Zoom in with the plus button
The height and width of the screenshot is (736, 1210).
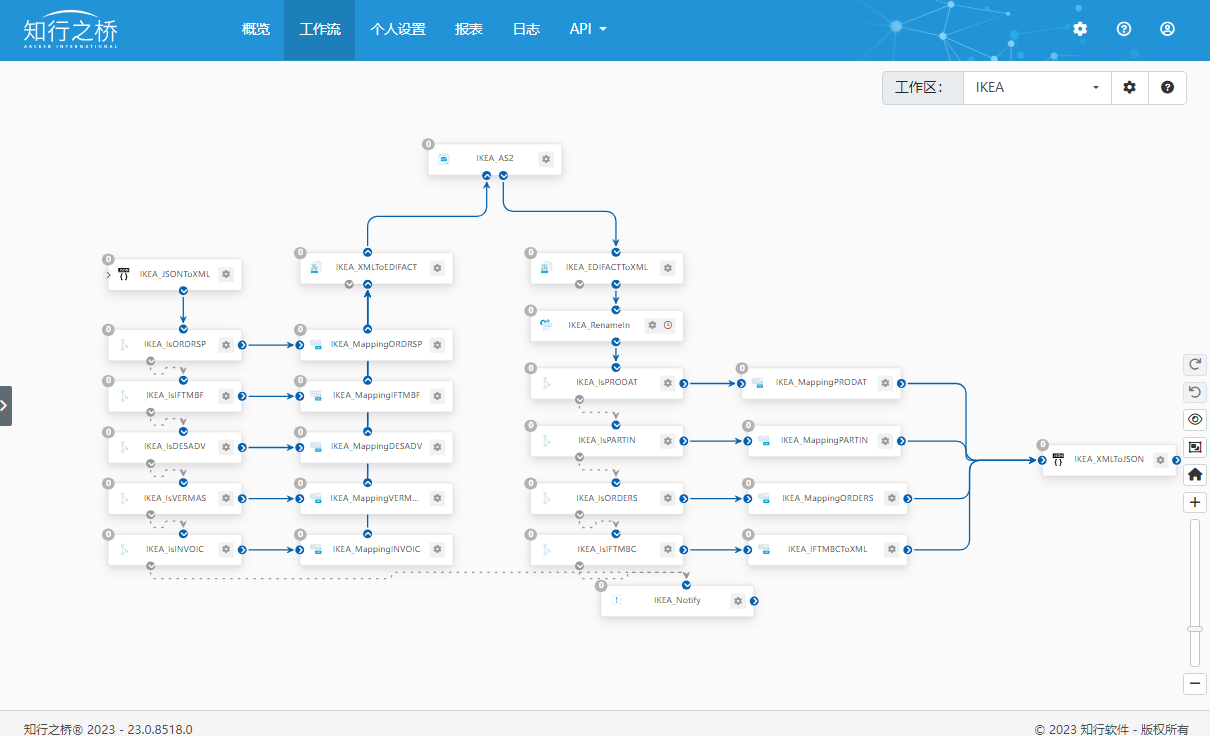click(1195, 502)
